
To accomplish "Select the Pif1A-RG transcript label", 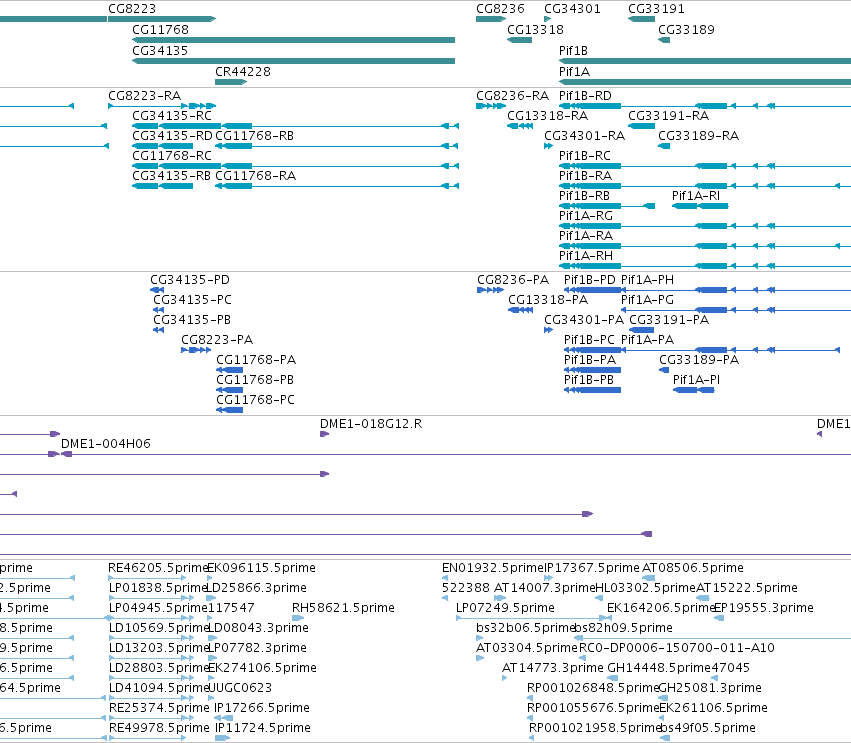I will 586,217.
